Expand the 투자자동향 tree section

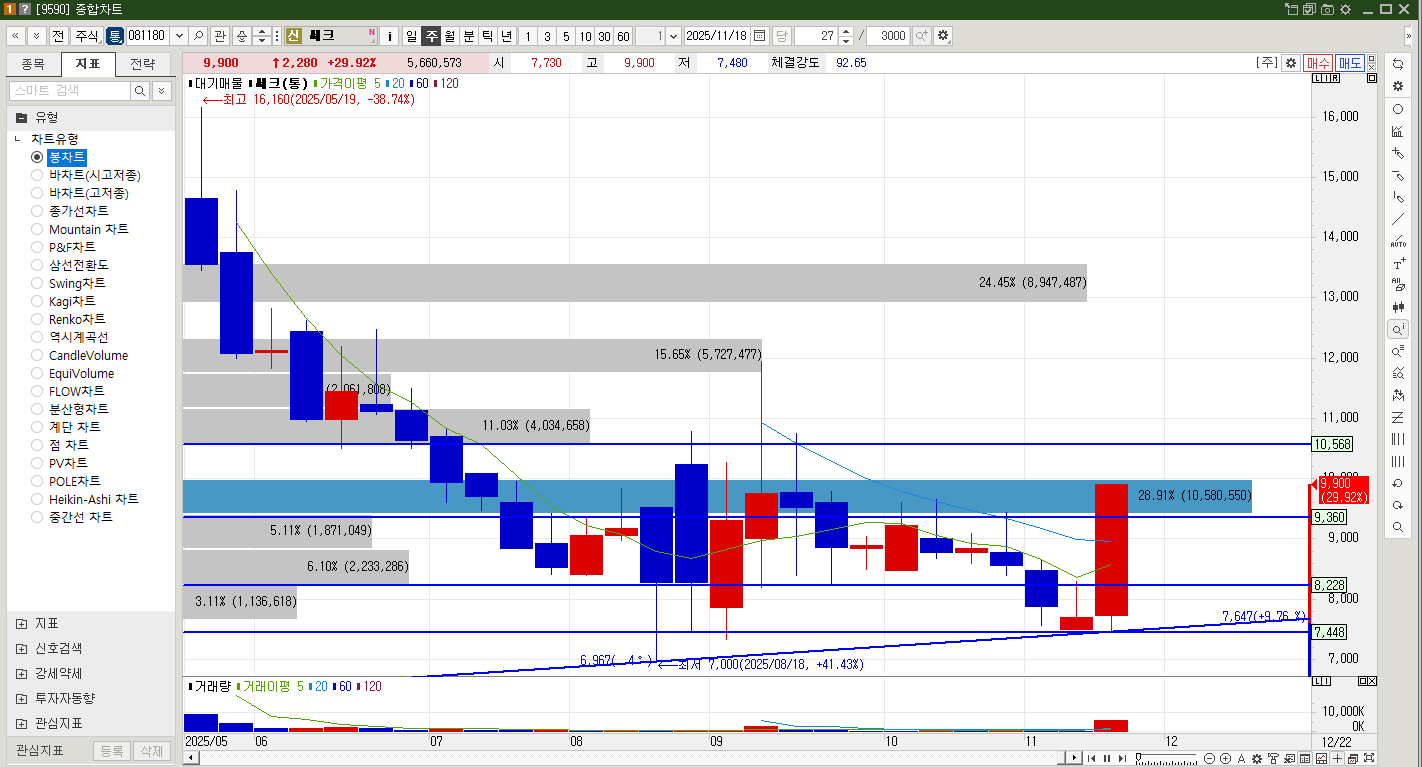[22, 698]
